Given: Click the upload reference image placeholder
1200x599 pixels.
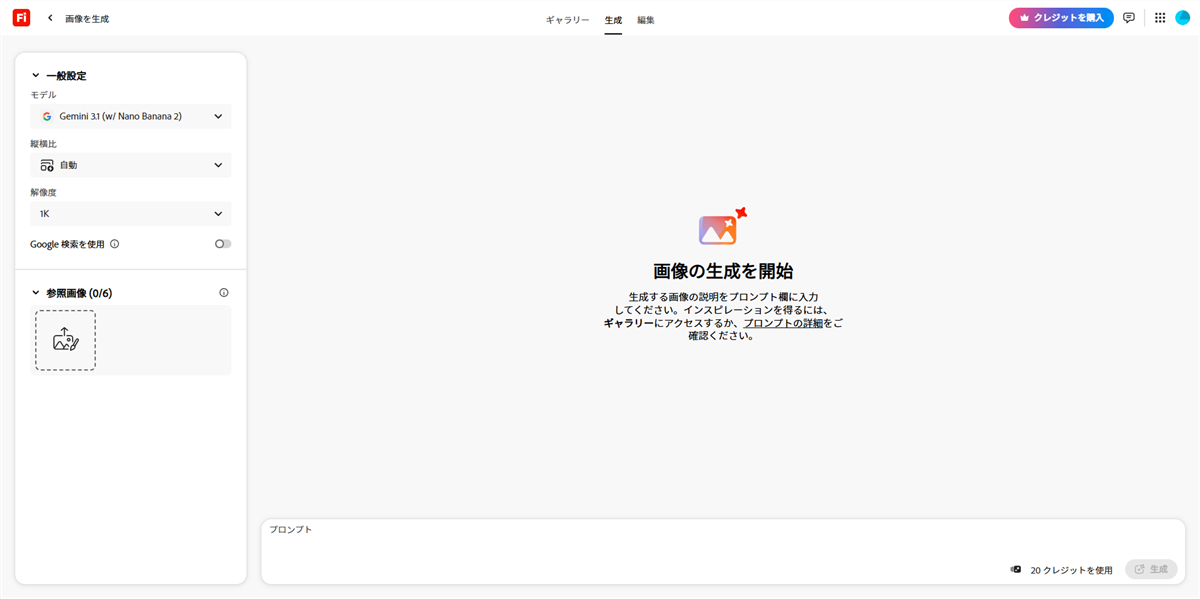Looking at the screenshot, I should click(x=66, y=340).
